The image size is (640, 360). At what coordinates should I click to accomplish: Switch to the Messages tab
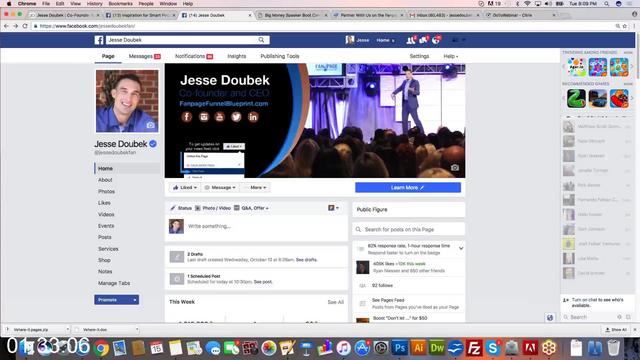[144, 56]
